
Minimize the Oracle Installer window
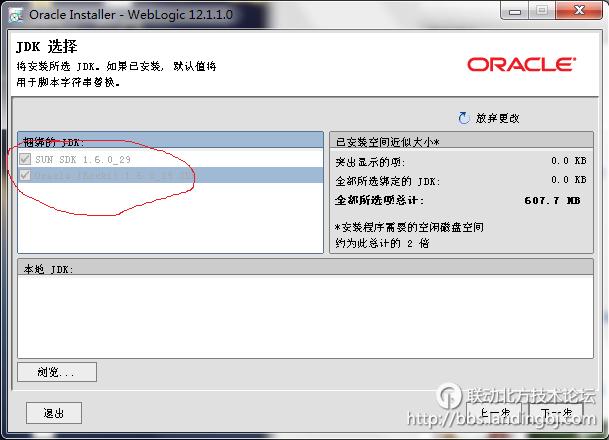(x=515, y=10)
